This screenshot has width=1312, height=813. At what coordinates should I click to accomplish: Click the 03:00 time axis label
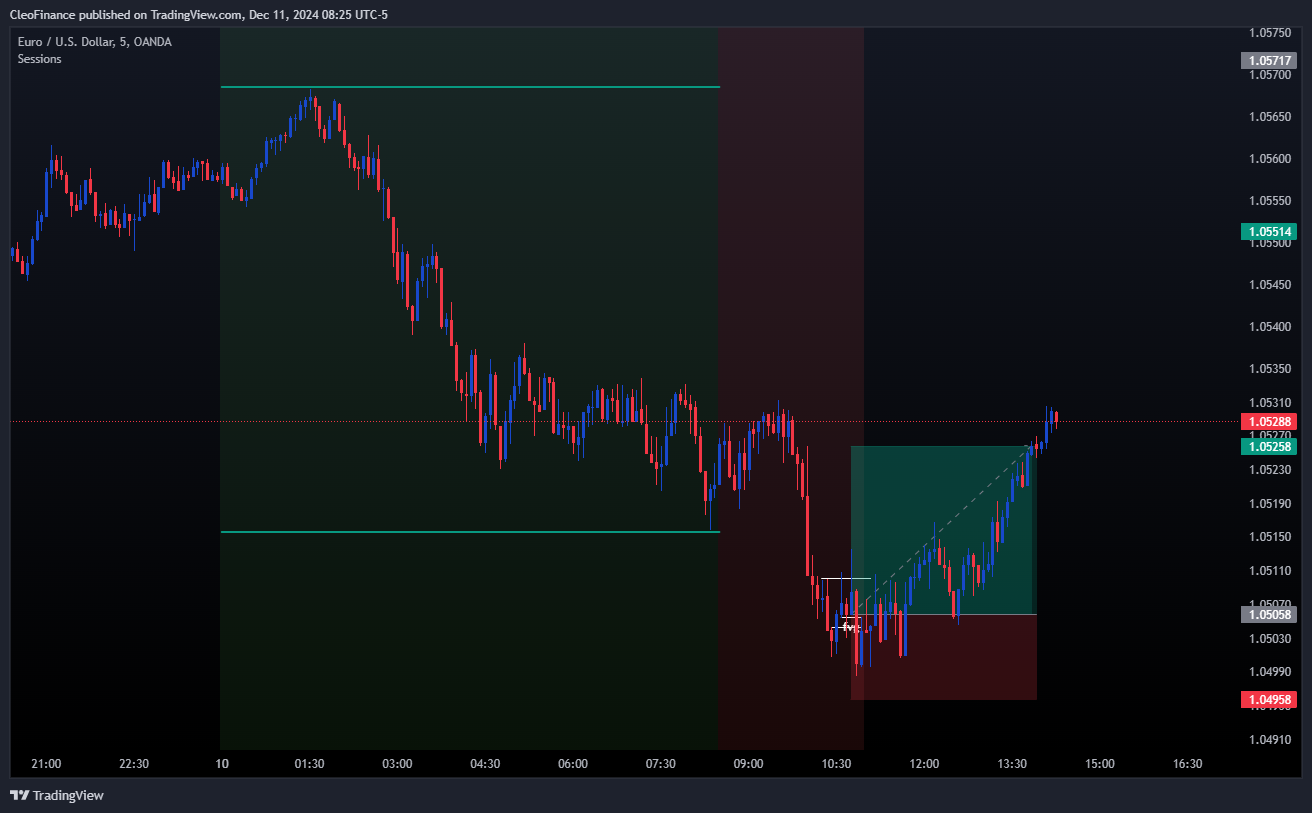pyautogui.click(x=397, y=764)
